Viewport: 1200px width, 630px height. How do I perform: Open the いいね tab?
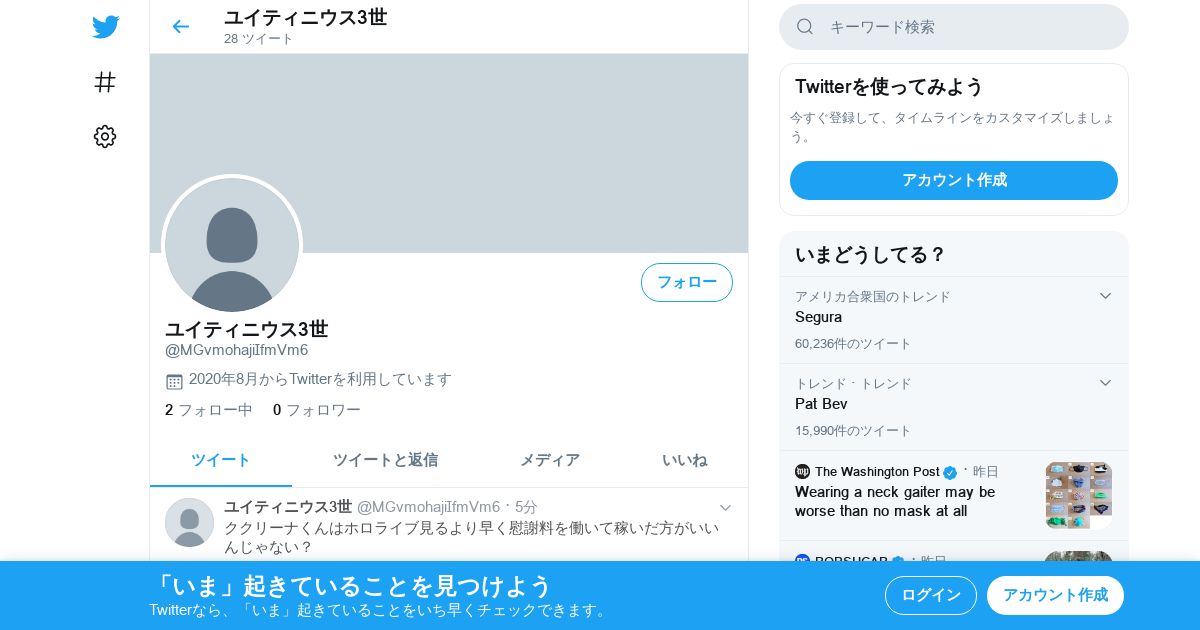point(684,460)
